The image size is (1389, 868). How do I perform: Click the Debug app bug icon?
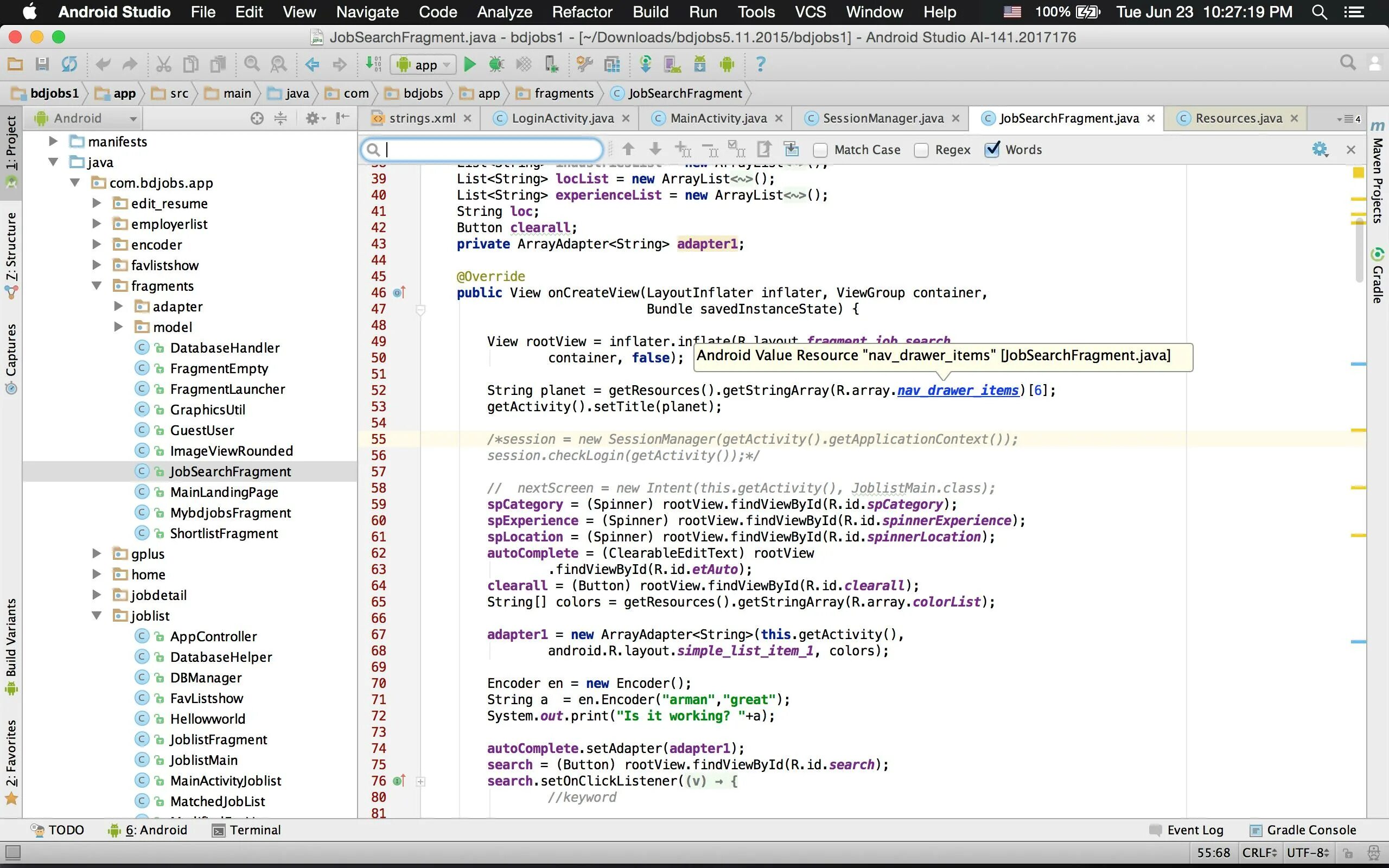(496, 65)
